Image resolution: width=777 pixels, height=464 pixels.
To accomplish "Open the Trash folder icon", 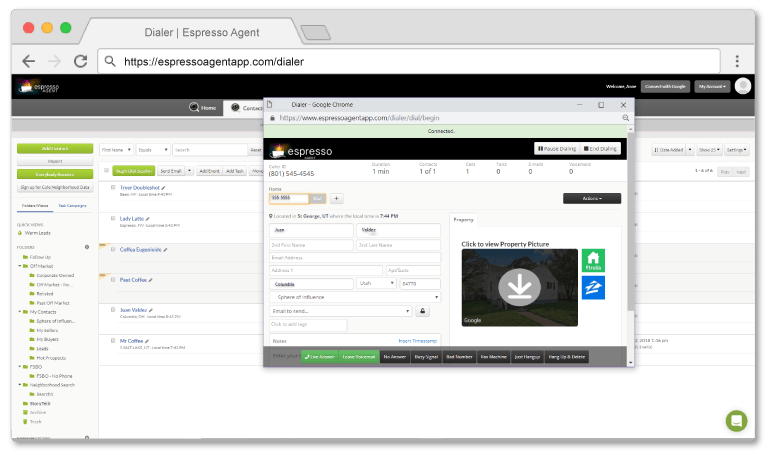I will coord(25,422).
